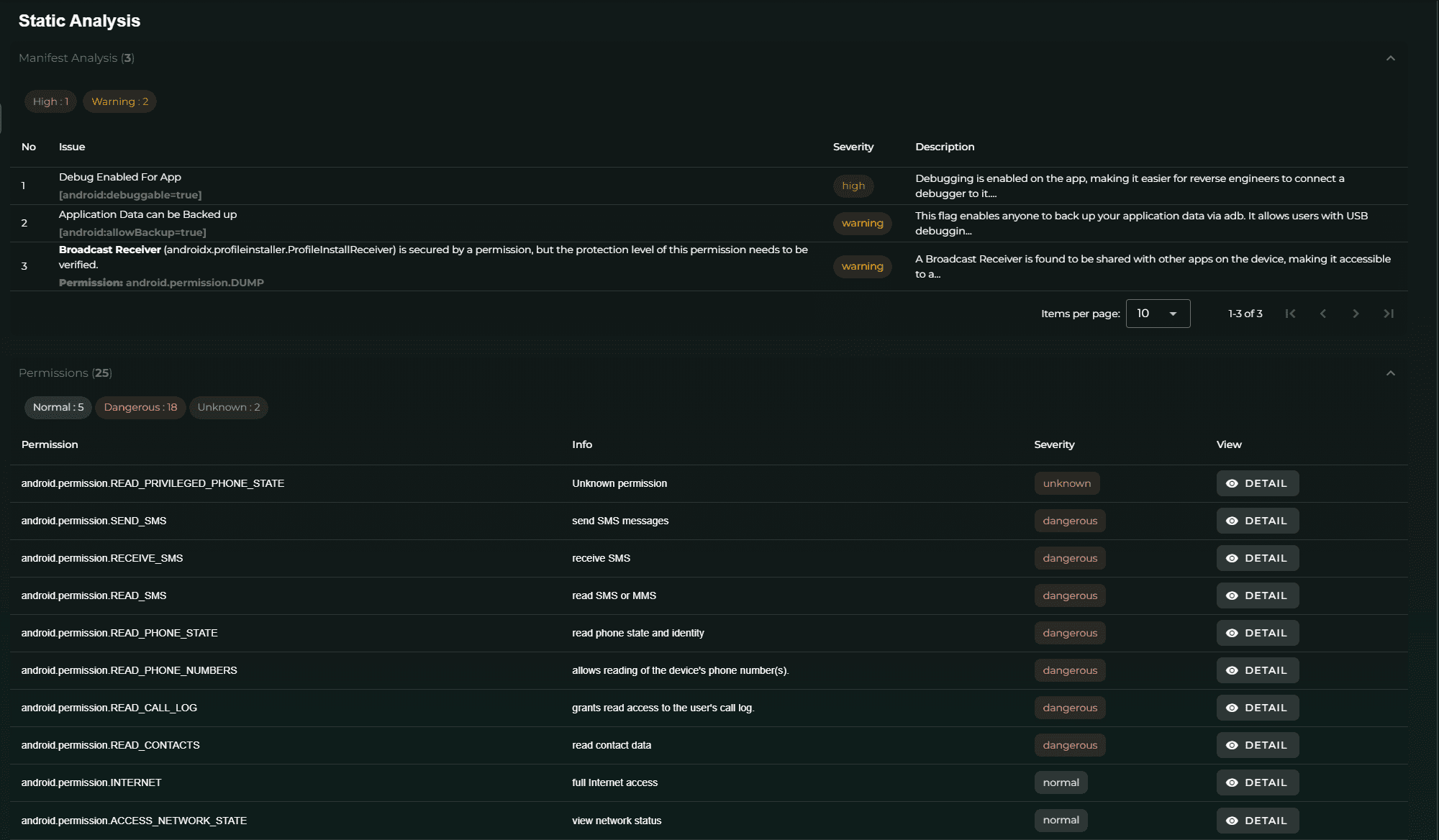The image size is (1439, 840).
Task: Click the Permissions (25) heading
Action: (x=65, y=373)
